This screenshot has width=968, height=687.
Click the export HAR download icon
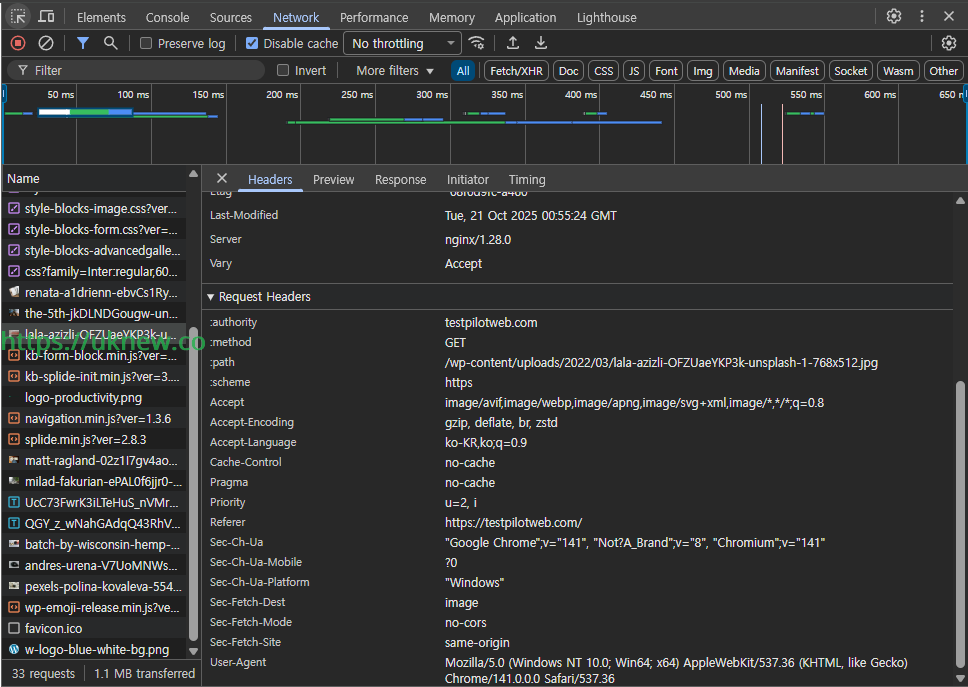tap(541, 43)
